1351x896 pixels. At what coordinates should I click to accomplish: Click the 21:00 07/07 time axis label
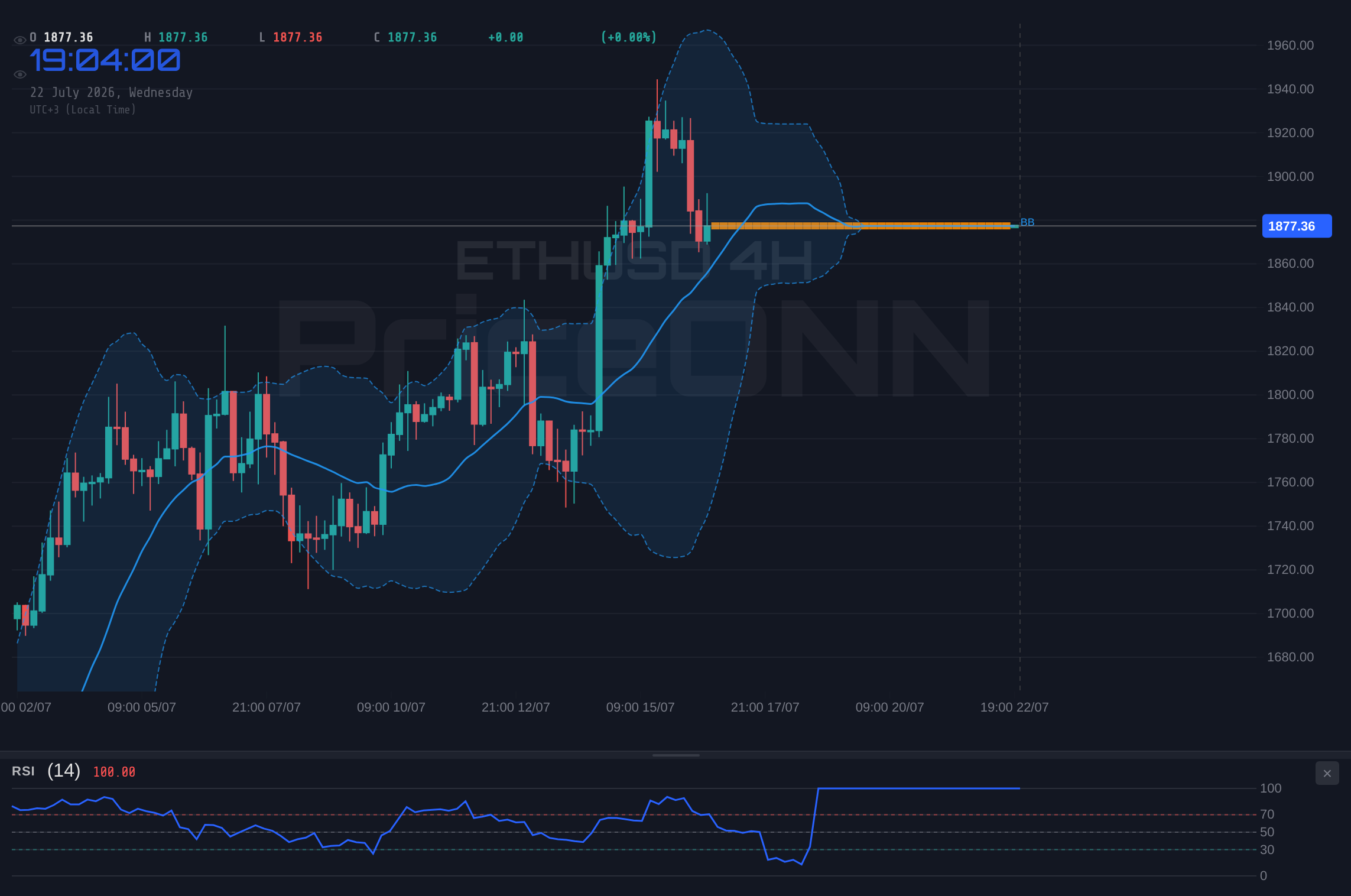(x=267, y=707)
